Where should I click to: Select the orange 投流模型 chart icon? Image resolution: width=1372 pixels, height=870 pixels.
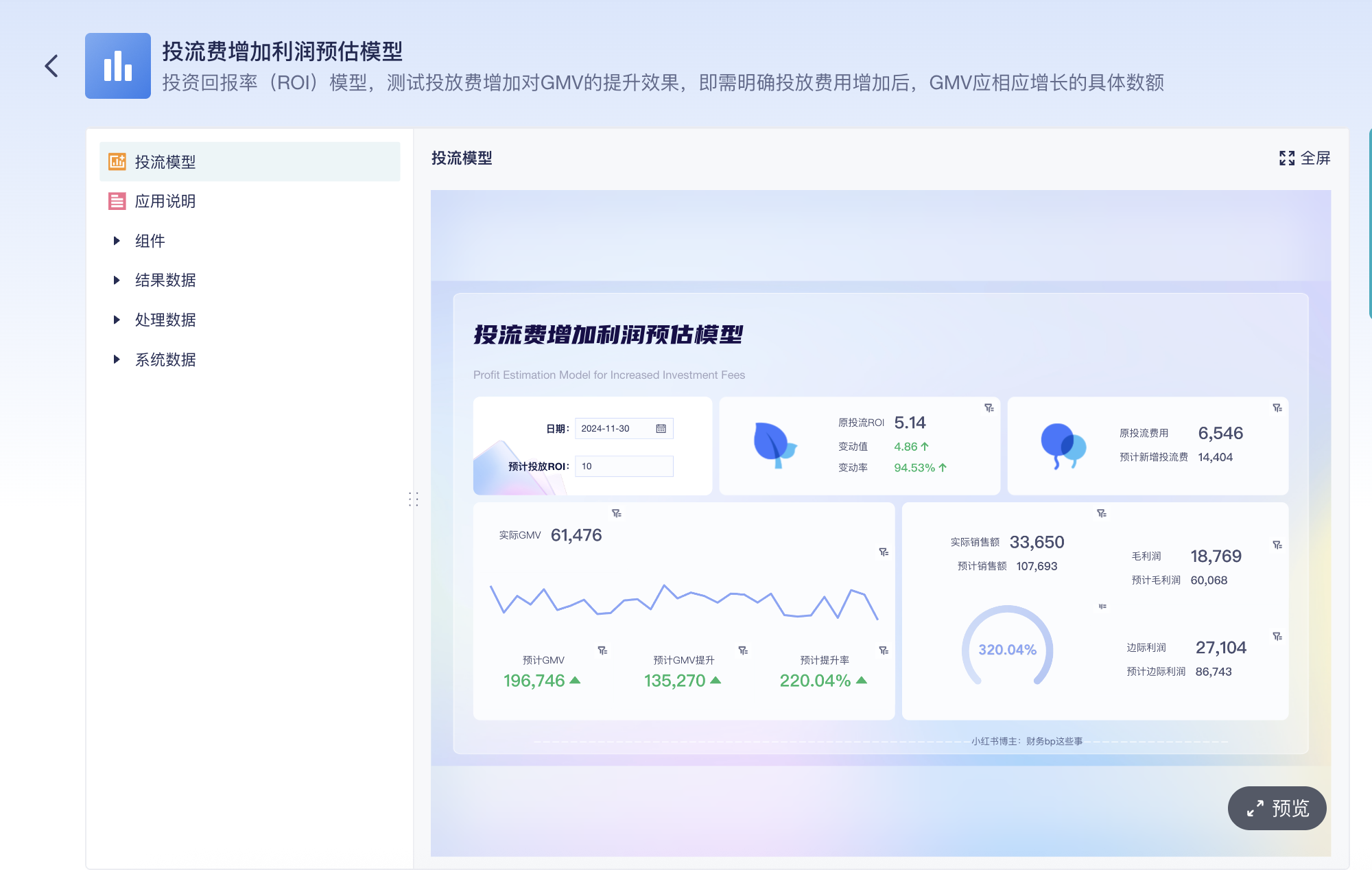(x=118, y=162)
